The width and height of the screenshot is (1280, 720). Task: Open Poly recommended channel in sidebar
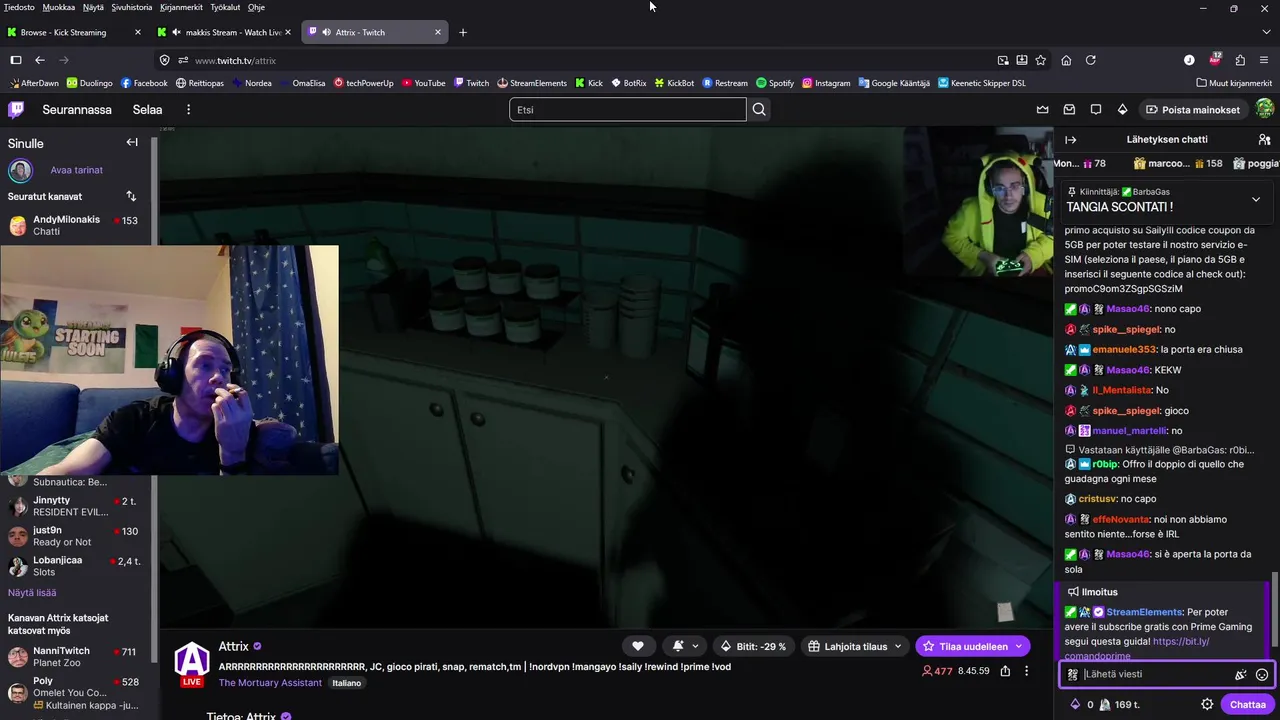[76, 692]
